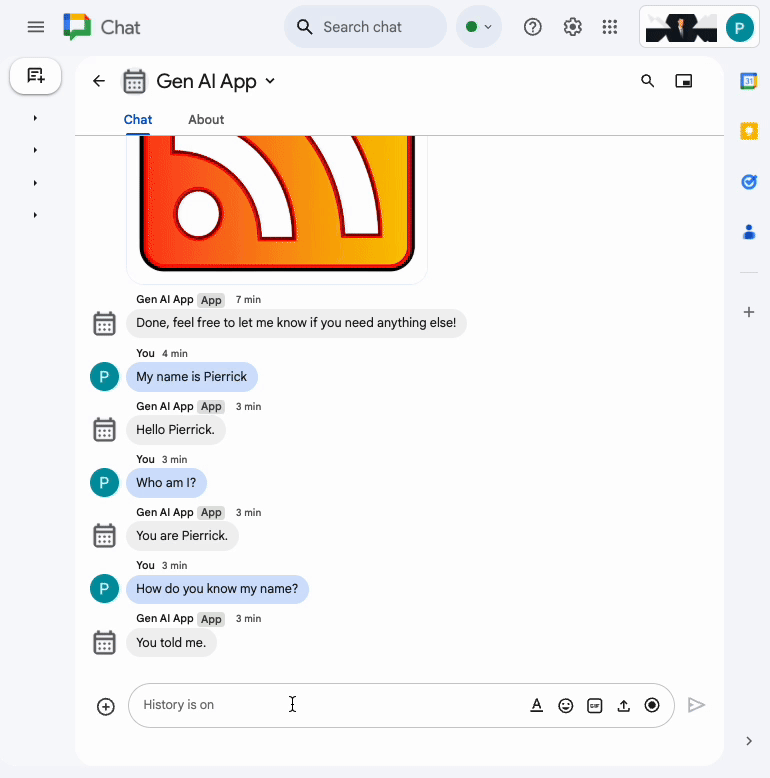Select the Chat tab
770x778 pixels.
[x=138, y=120]
